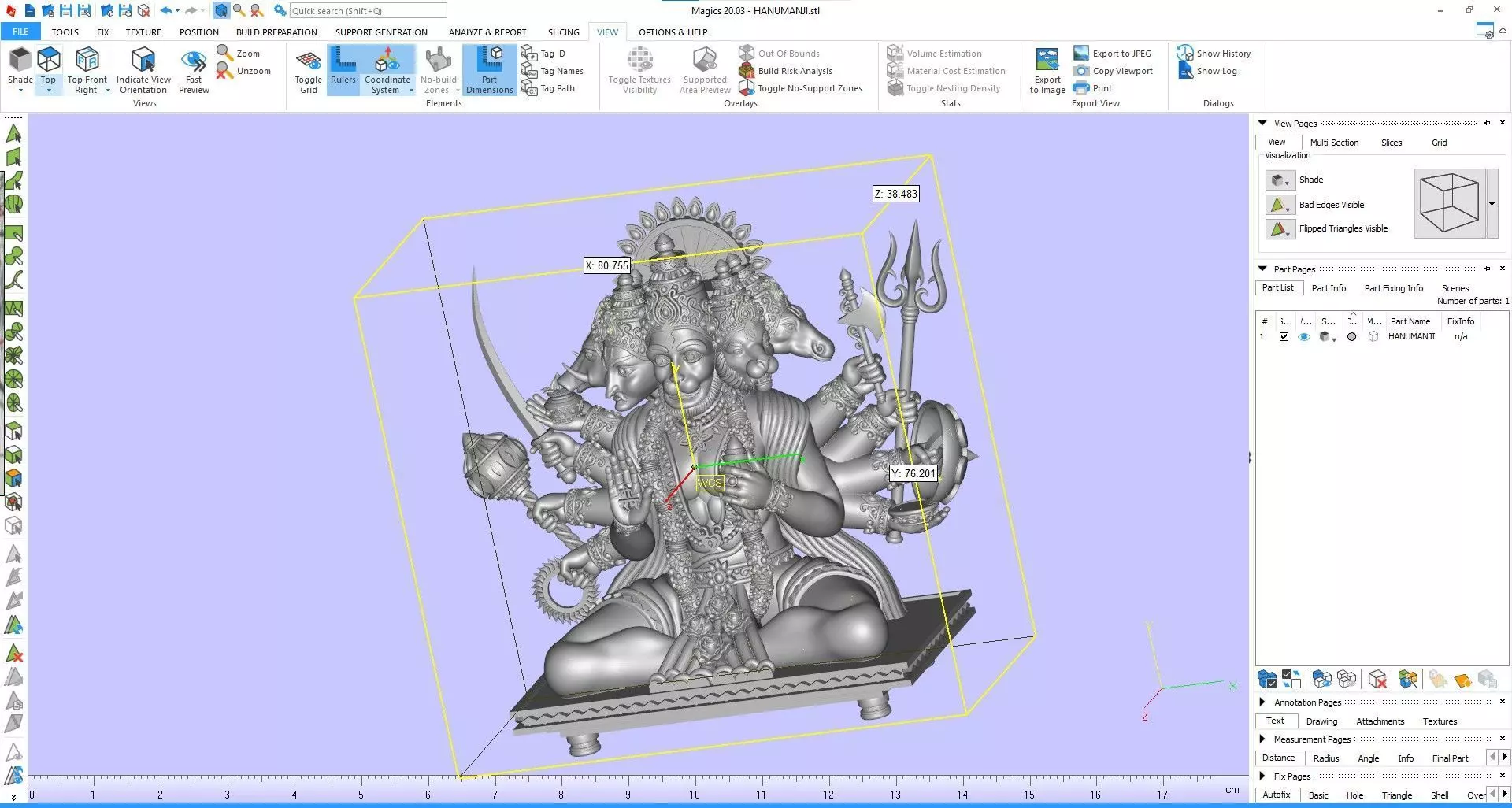Expand the Annotation Pages panel
The height and width of the screenshot is (808, 1512).
pos(1262,702)
